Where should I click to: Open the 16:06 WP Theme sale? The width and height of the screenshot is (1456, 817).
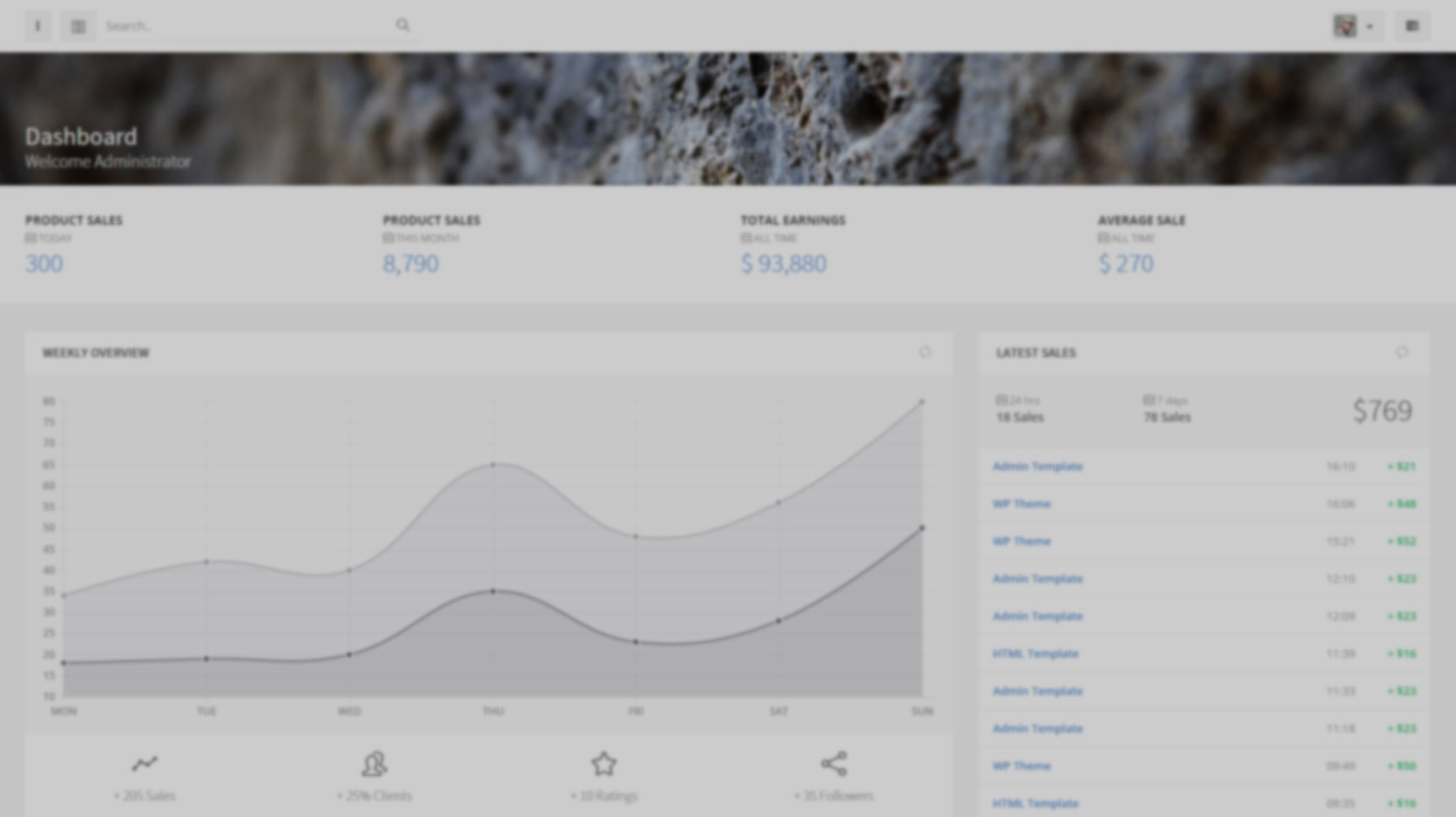(x=1021, y=503)
